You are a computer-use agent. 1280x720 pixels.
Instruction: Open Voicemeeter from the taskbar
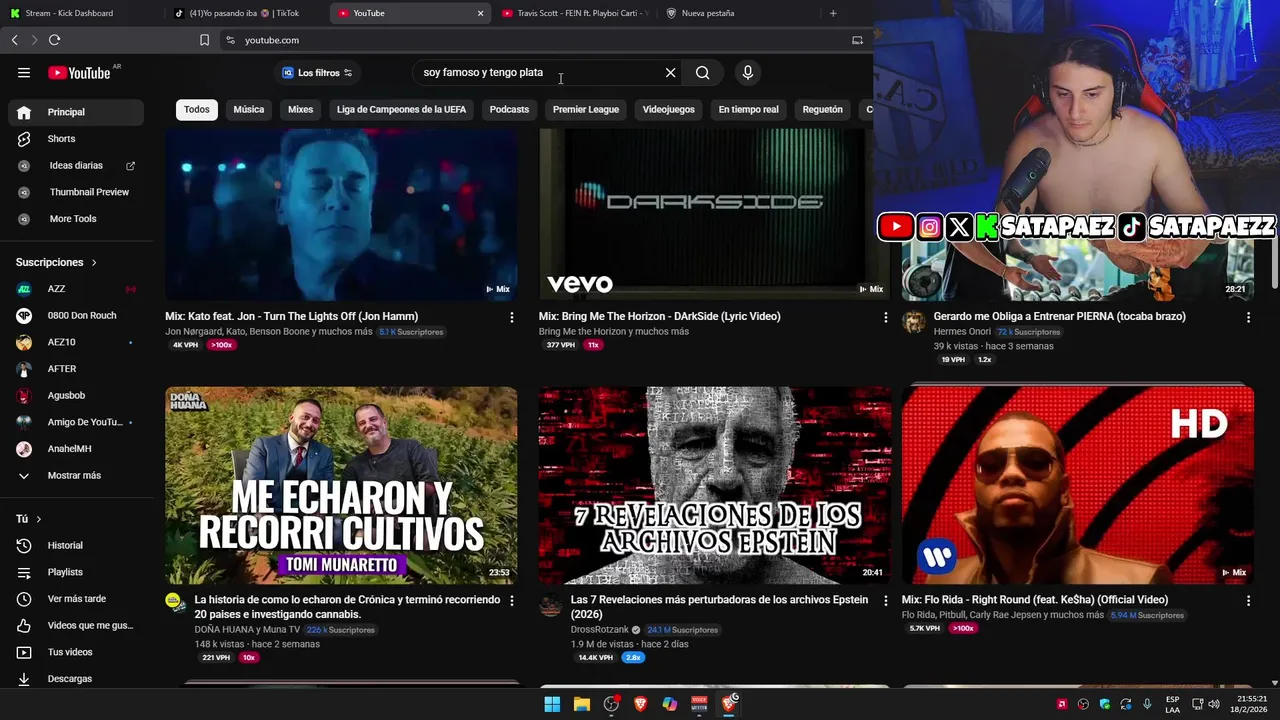(699, 704)
